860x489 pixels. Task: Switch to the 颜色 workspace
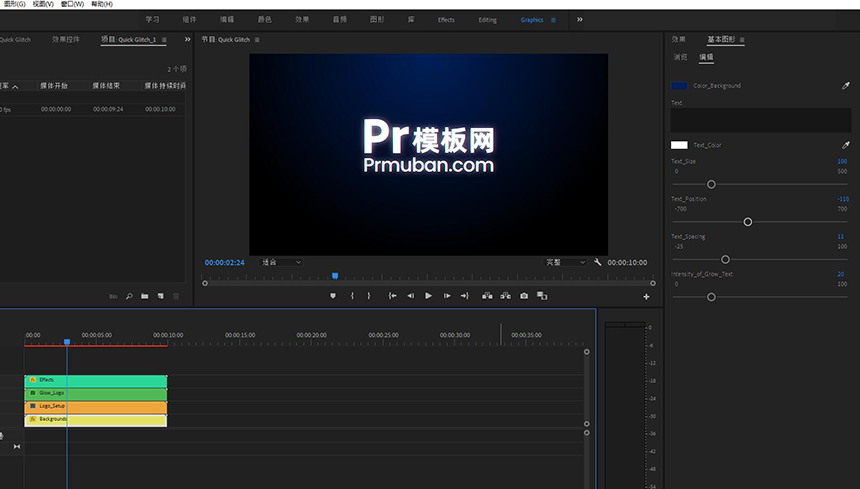[264, 20]
